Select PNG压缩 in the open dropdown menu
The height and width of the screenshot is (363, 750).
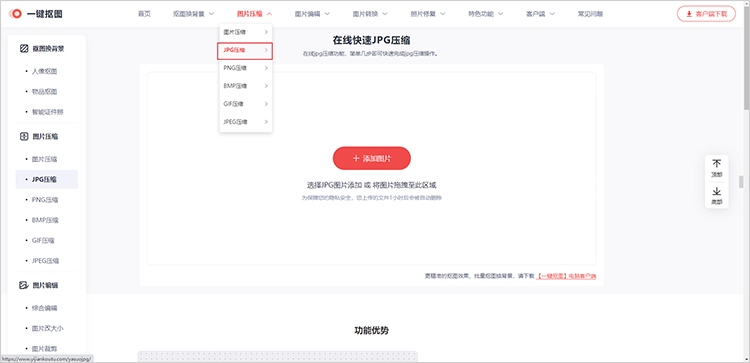point(246,68)
